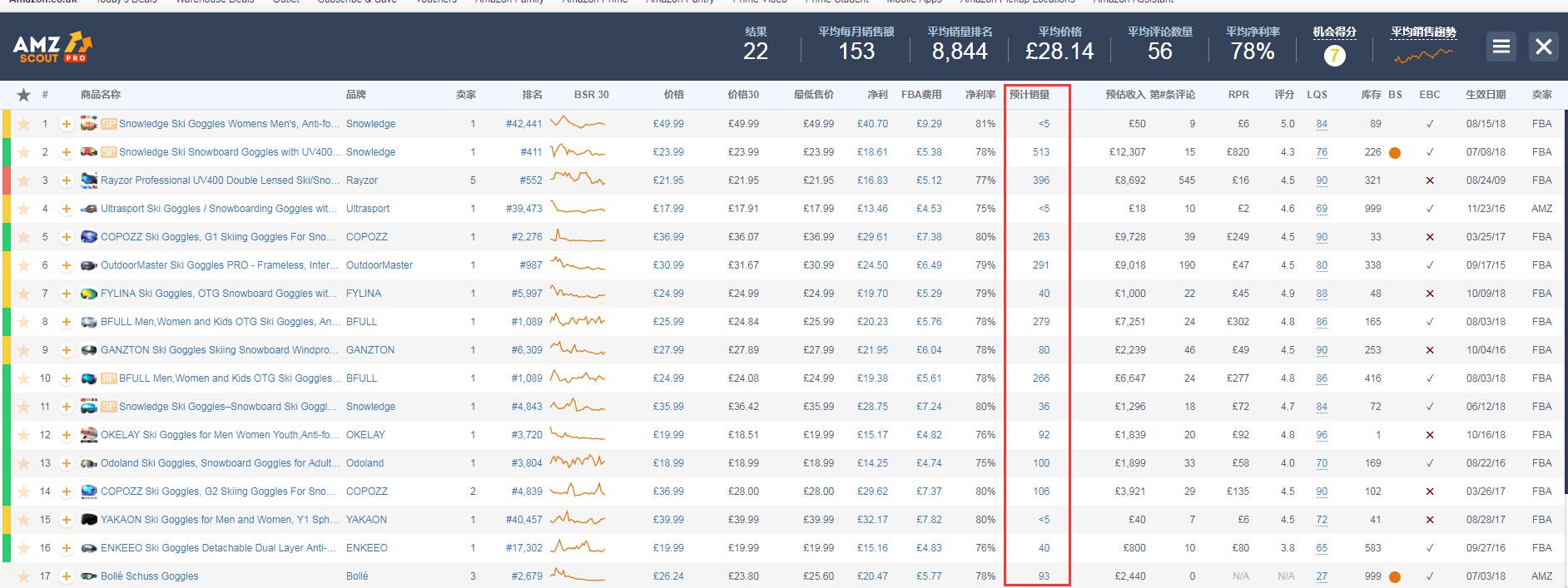Click LQS score 96 for OKELAY
1568x588 pixels.
pyautogui.click(x=1322, y=435)
